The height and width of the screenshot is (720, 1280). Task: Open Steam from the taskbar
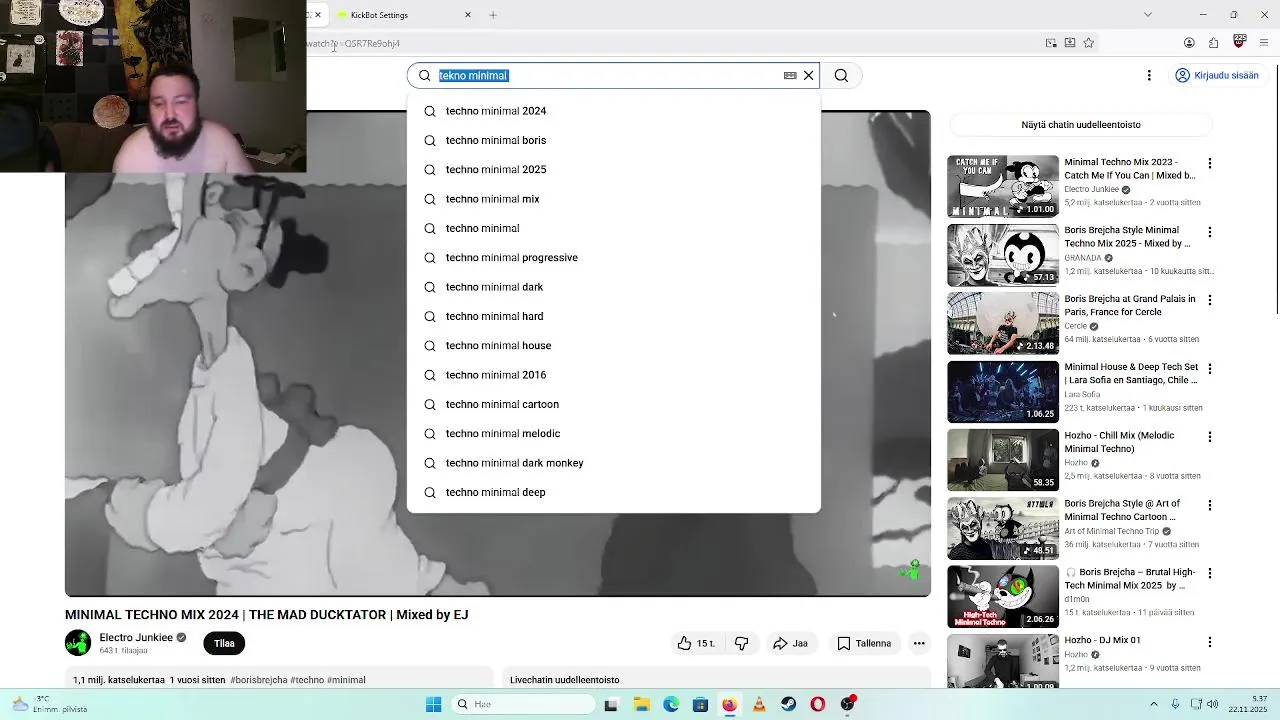789,704
